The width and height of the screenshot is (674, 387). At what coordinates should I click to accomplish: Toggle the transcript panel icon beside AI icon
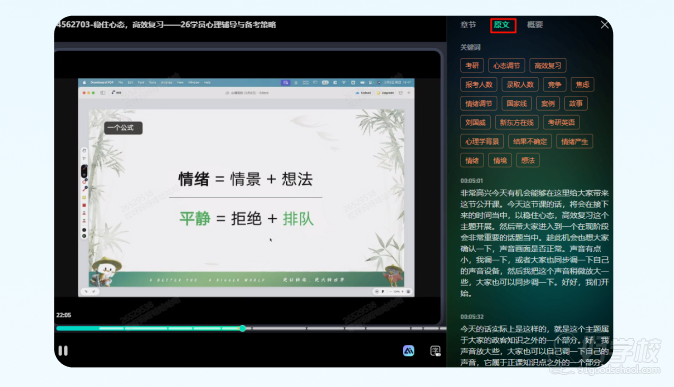point(435,351)
